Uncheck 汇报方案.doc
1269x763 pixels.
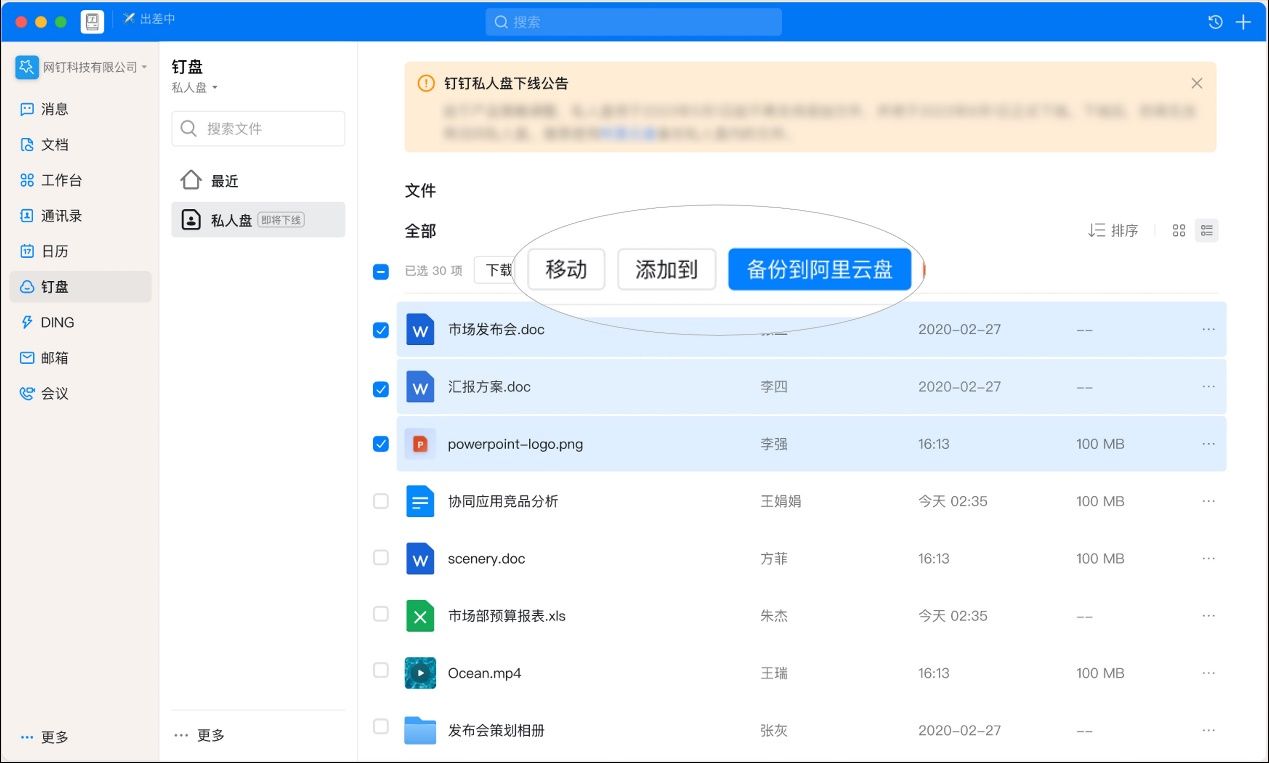(x=381, y=388)
